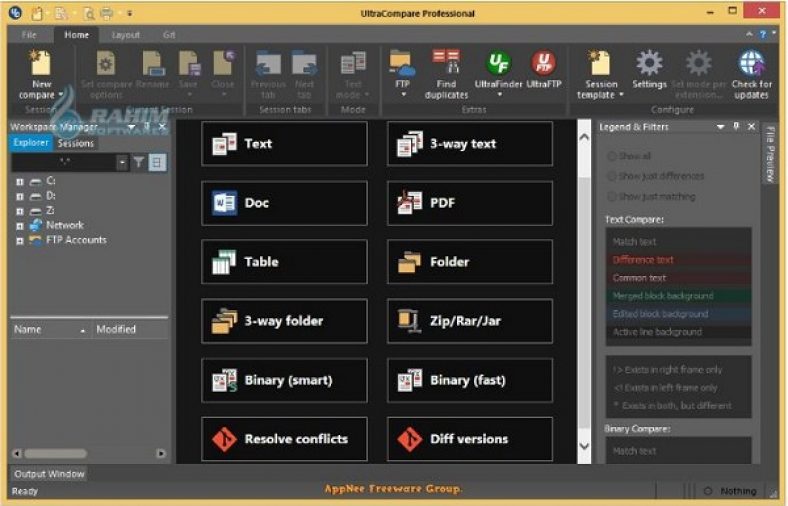Open the FTP tool

(x=402, y=73)
